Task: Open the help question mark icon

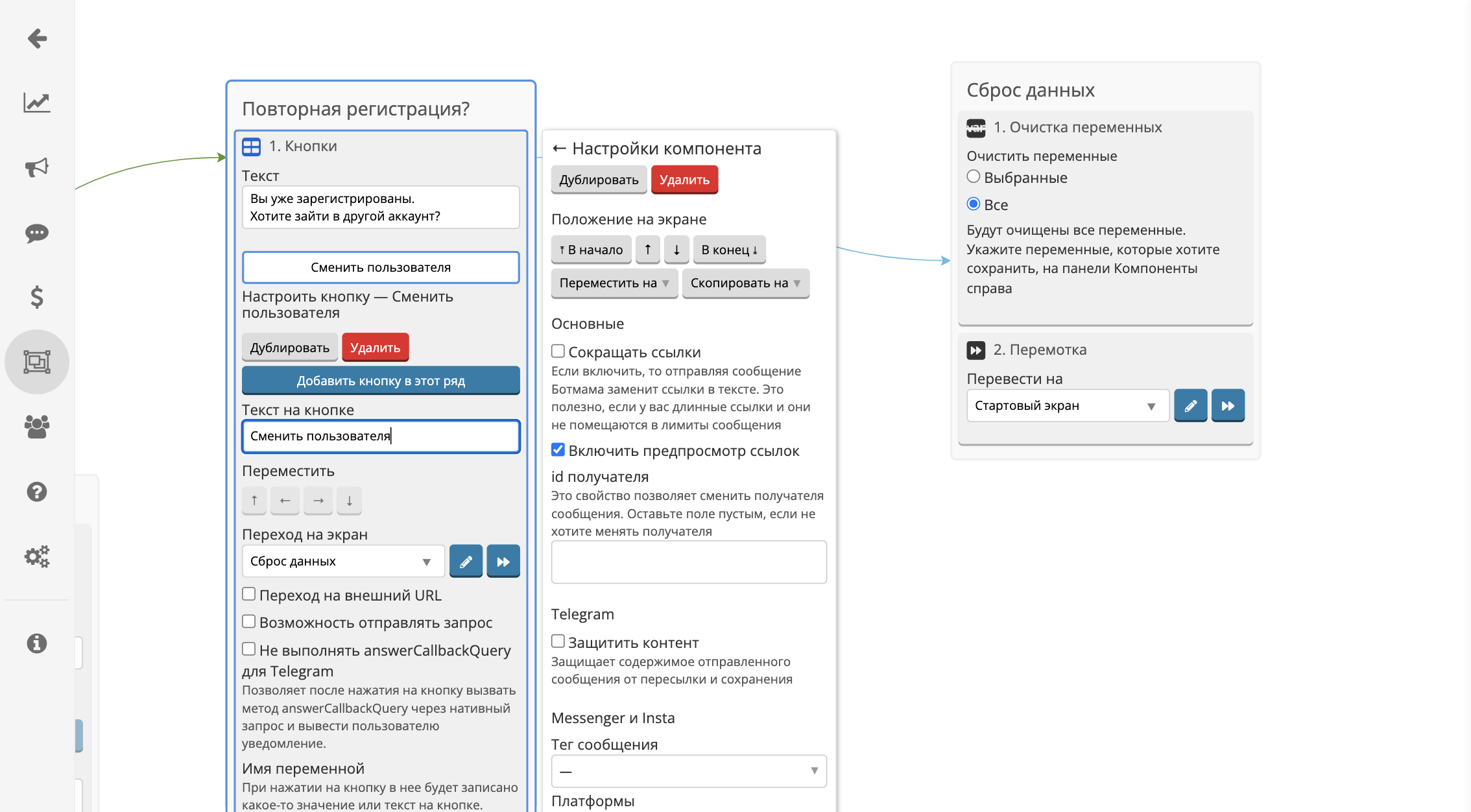Action: (x=37, y=492)
